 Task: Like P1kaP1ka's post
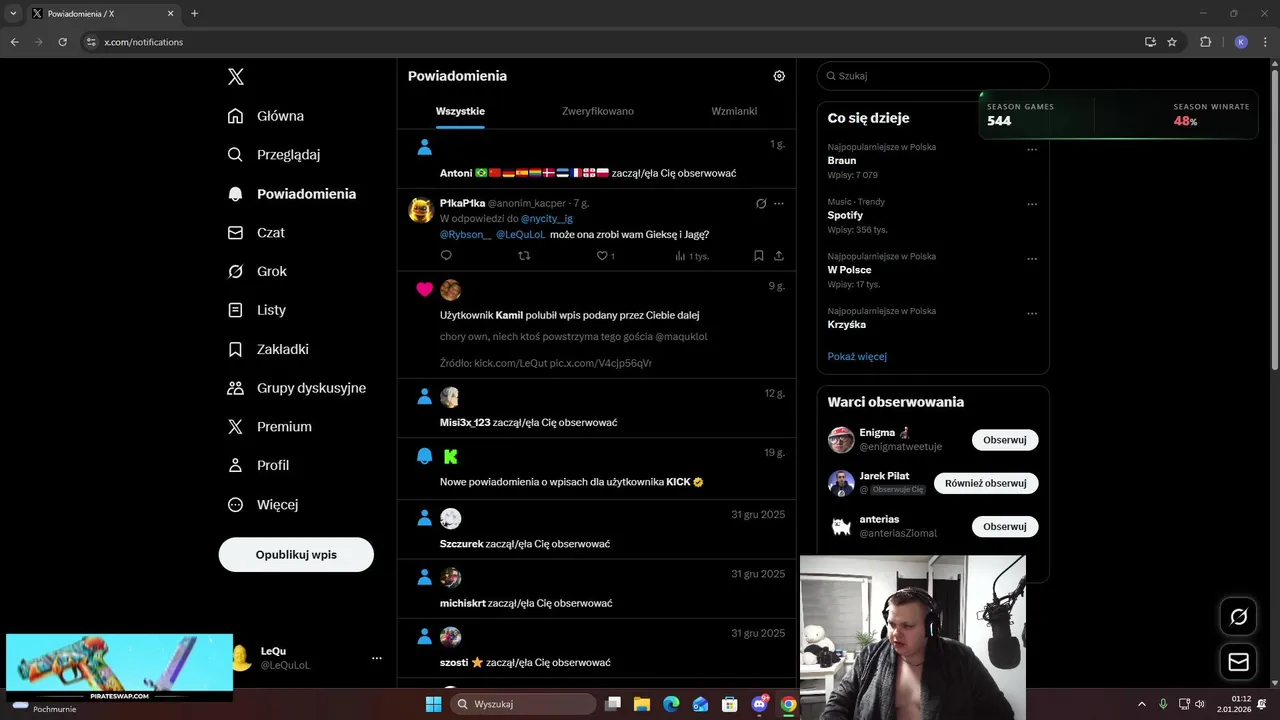point(606,256)
